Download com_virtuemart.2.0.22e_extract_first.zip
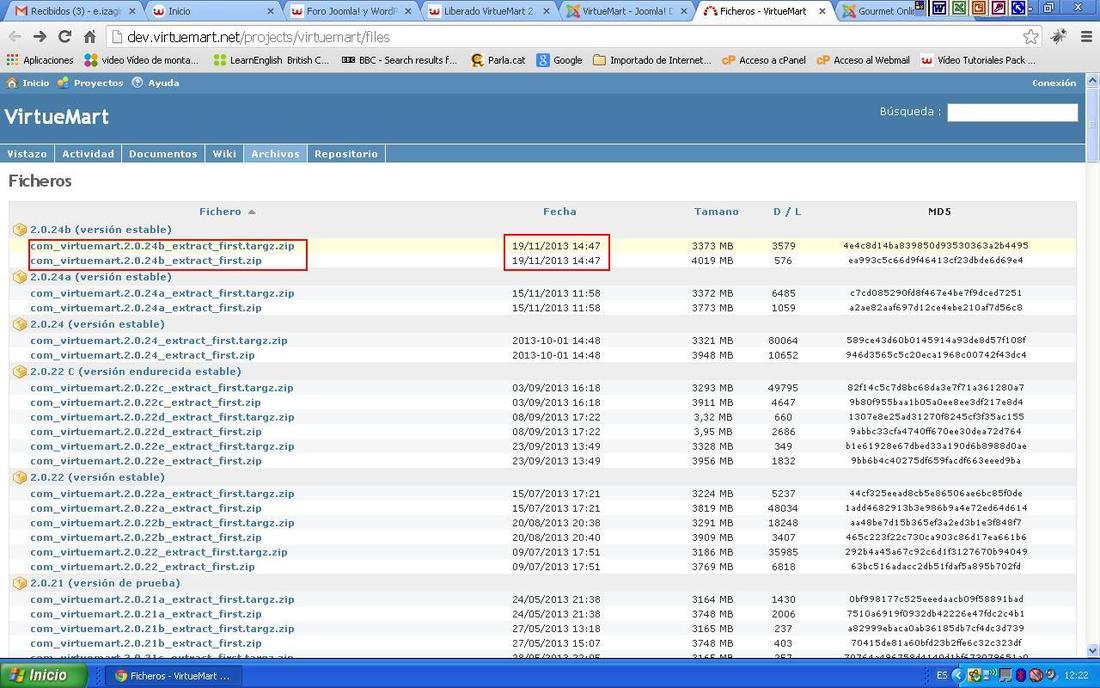 tap(146, 461)
